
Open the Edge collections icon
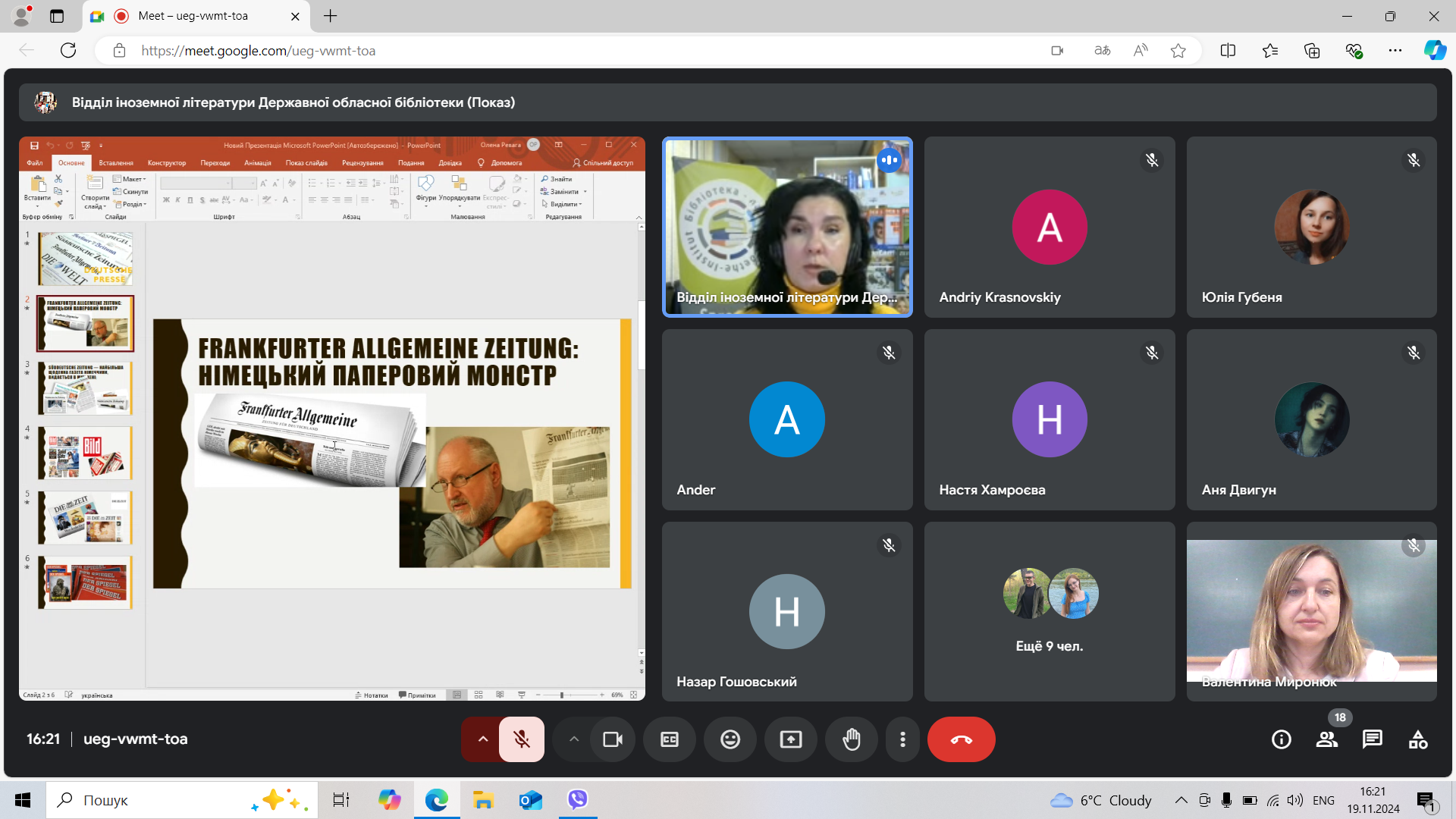(x=1312, y=51)
